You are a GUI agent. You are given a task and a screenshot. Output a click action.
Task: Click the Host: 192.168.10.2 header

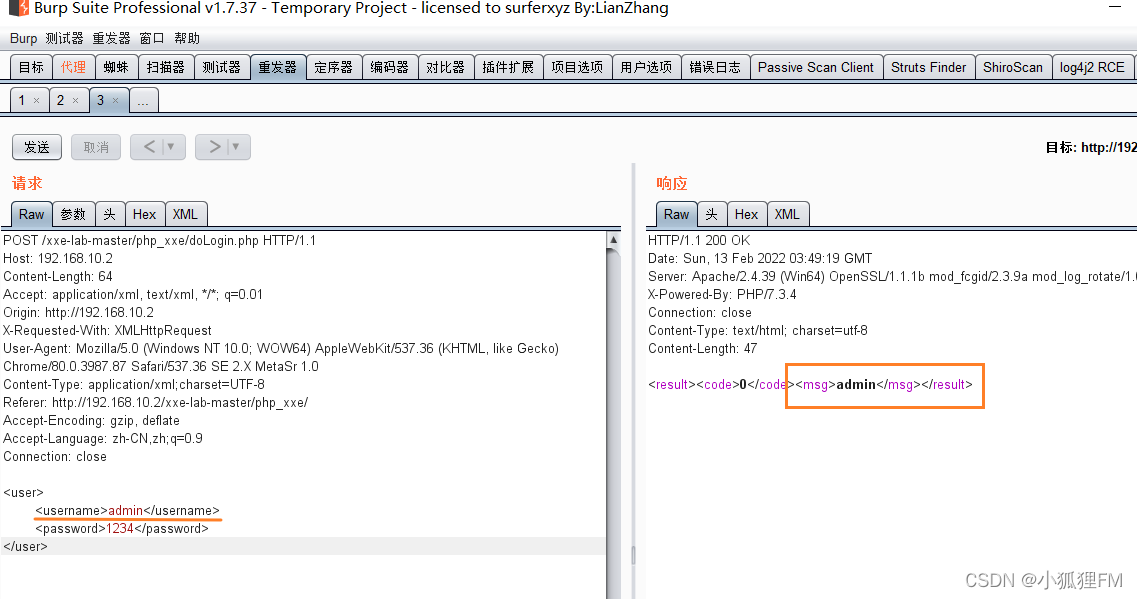click(x=58, y=259)
